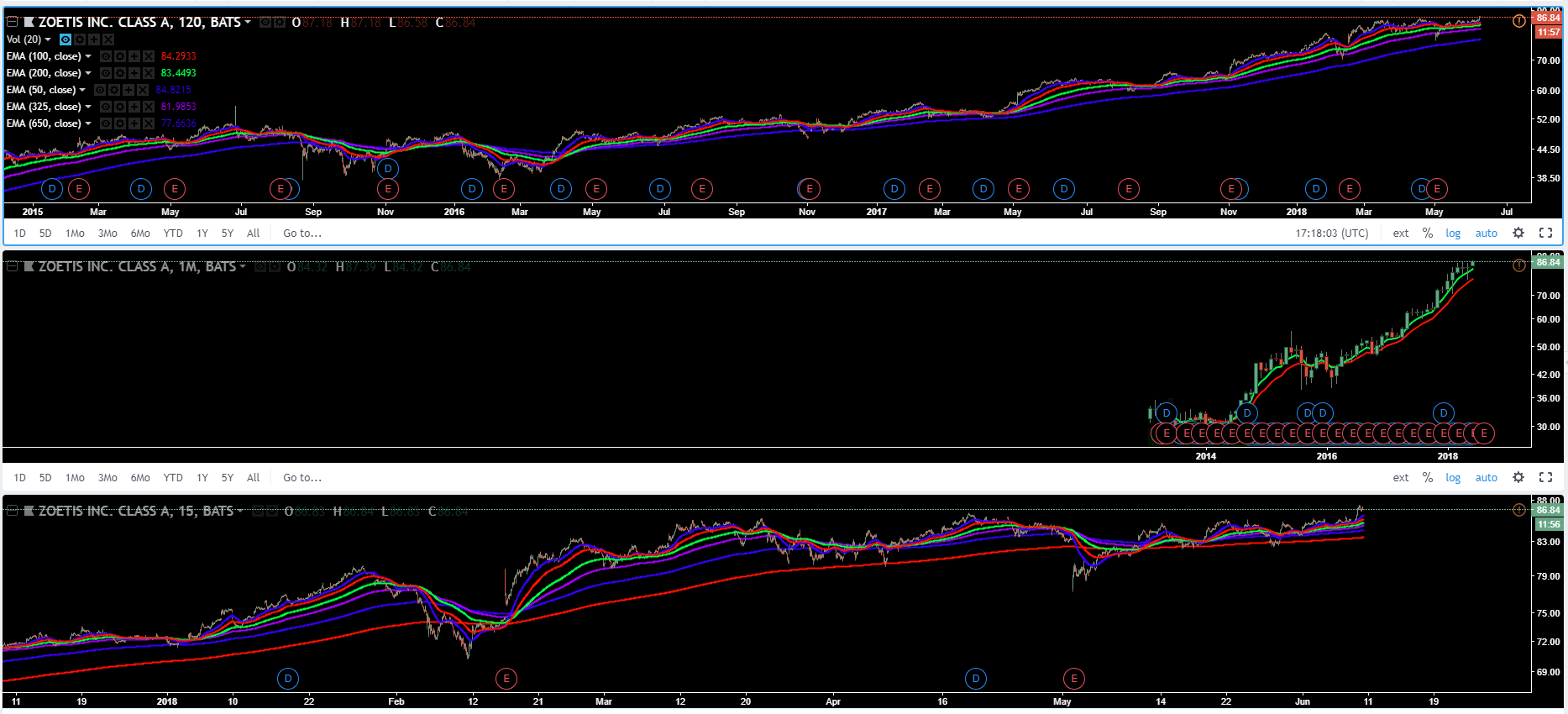The image size is (1568, 714).
Task: Select the 3Mo range on the 120 chart
Action: pyautogui.click(x=108, y=234)
